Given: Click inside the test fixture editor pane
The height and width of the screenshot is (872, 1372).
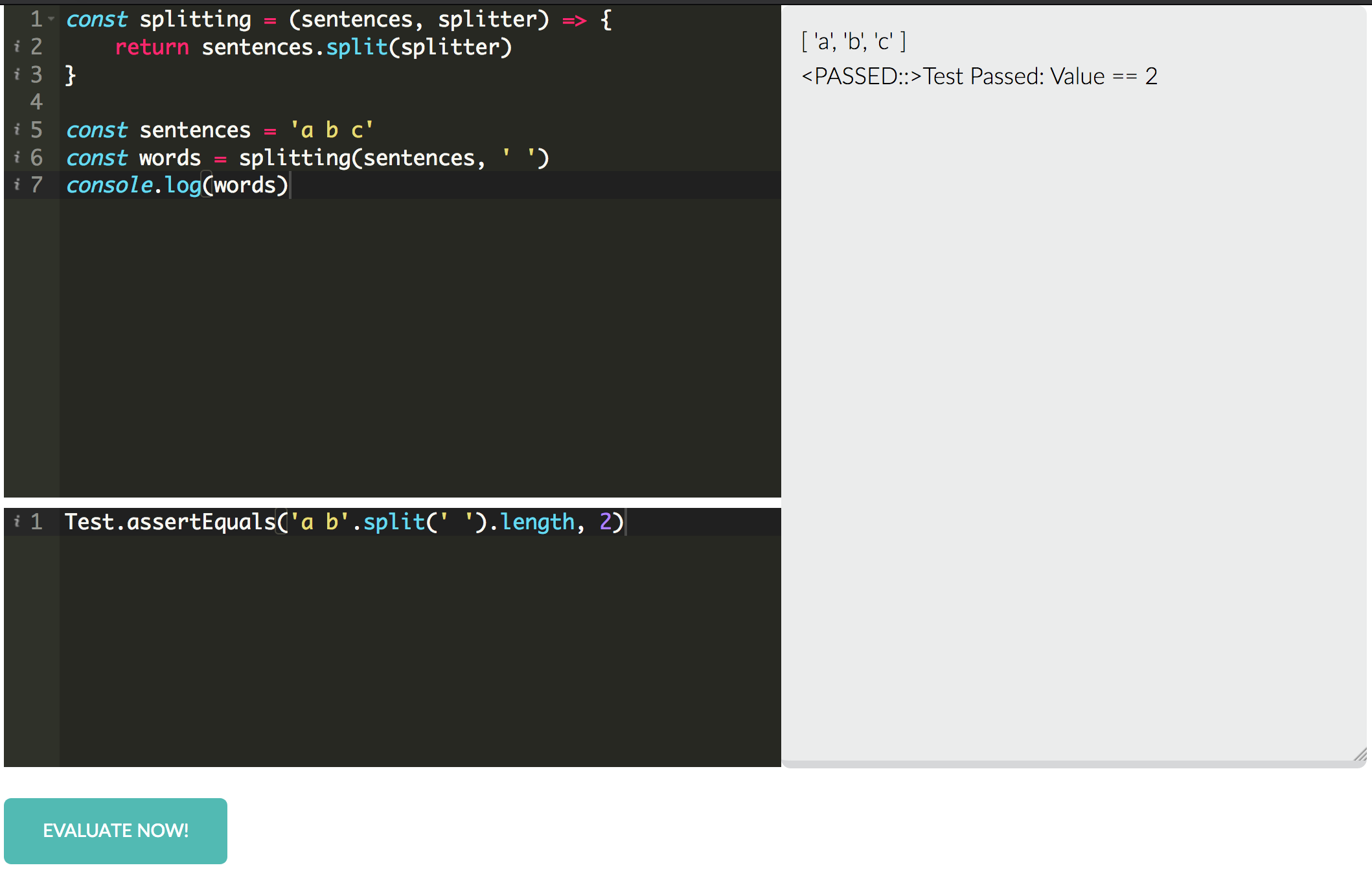Looking at the screenshot, I should [x=389, y=648].
